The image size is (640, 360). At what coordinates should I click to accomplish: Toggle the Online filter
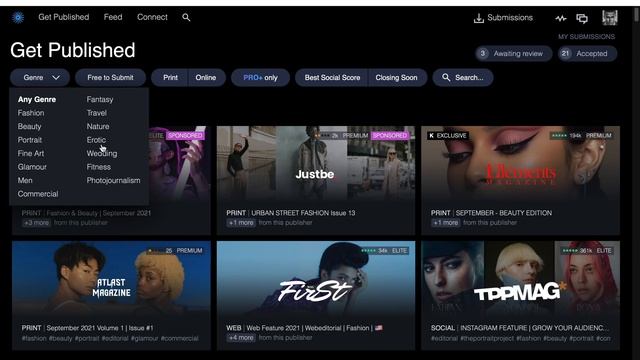click(206, 78)
